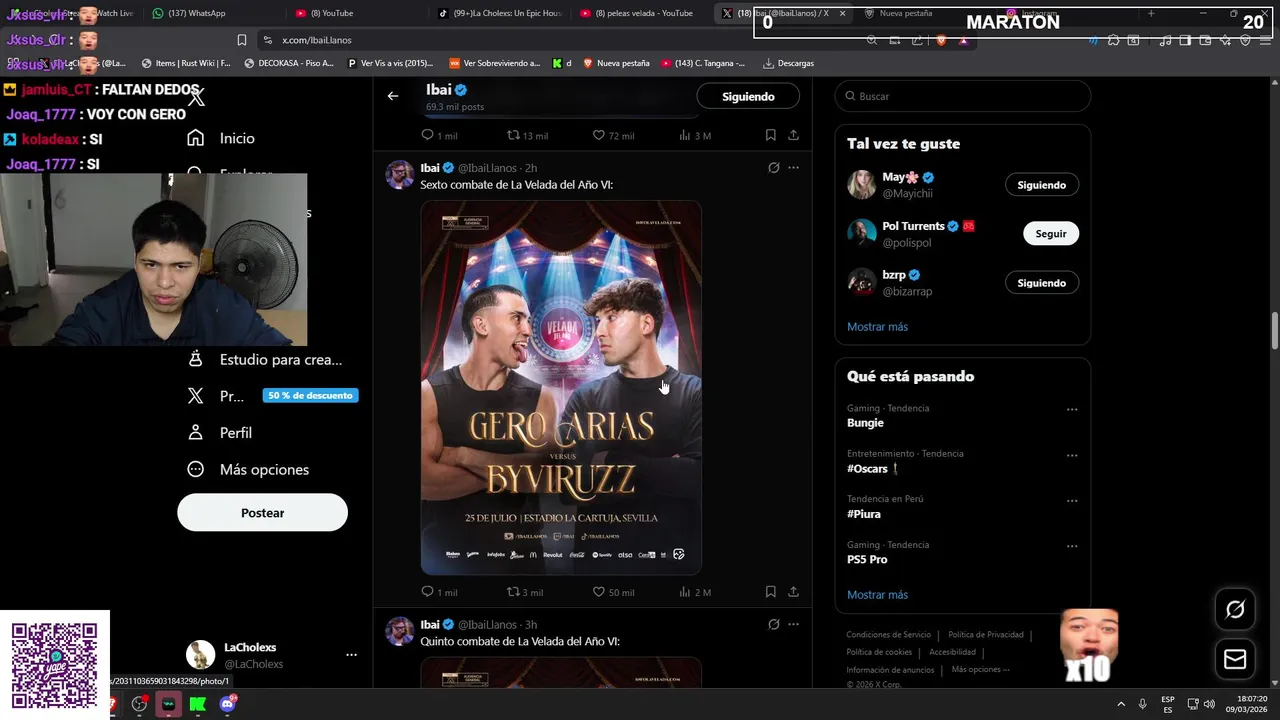The width and height of the screenshot is (1280, 720).
Task: Repost the top post with 13 mil
Action: point(527,135)
